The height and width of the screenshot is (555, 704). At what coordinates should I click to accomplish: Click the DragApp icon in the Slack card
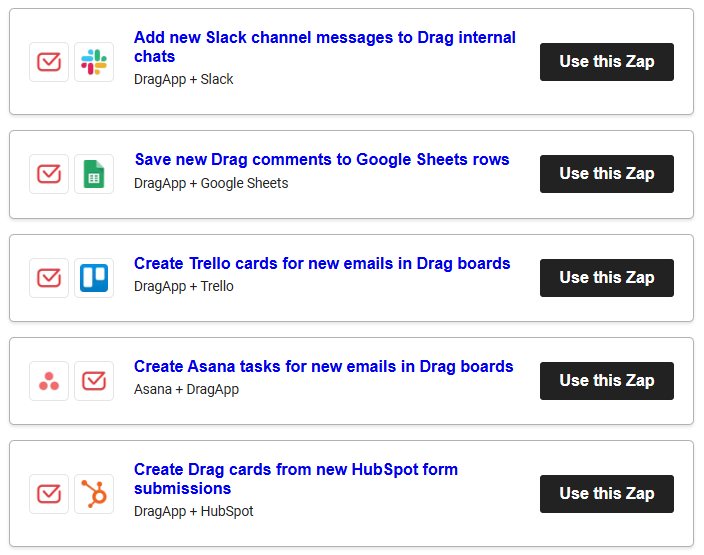coord(49,62)
